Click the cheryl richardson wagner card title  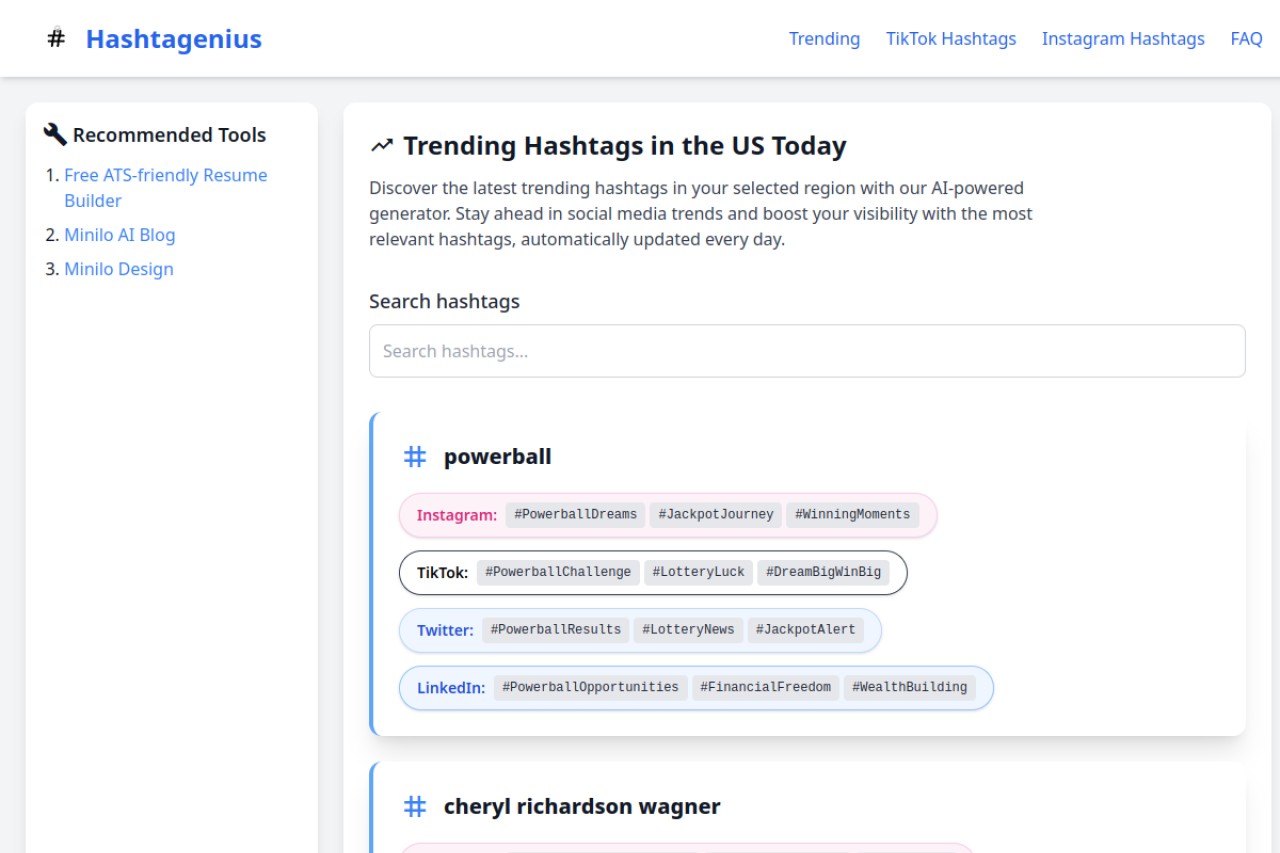click(582, 807)
